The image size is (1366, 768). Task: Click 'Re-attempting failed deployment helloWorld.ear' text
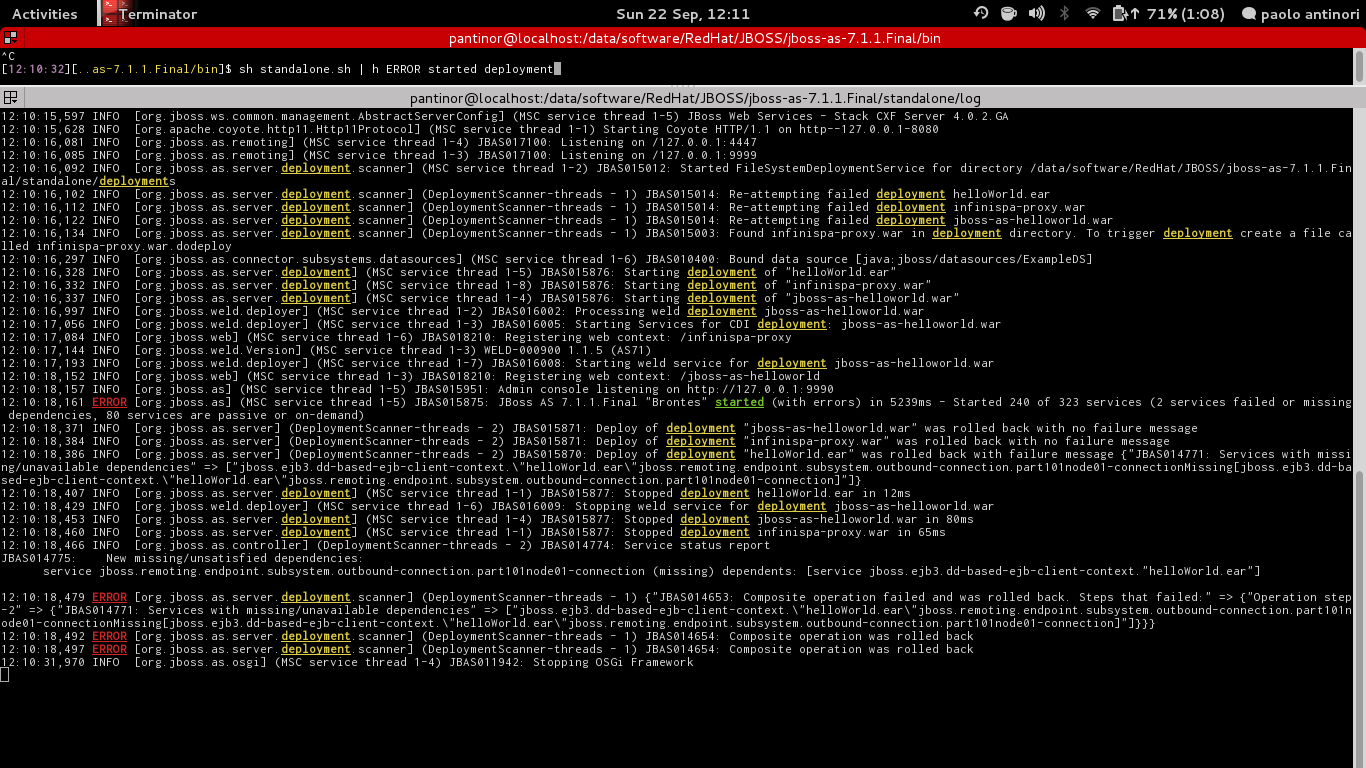(x=889, y=194)
